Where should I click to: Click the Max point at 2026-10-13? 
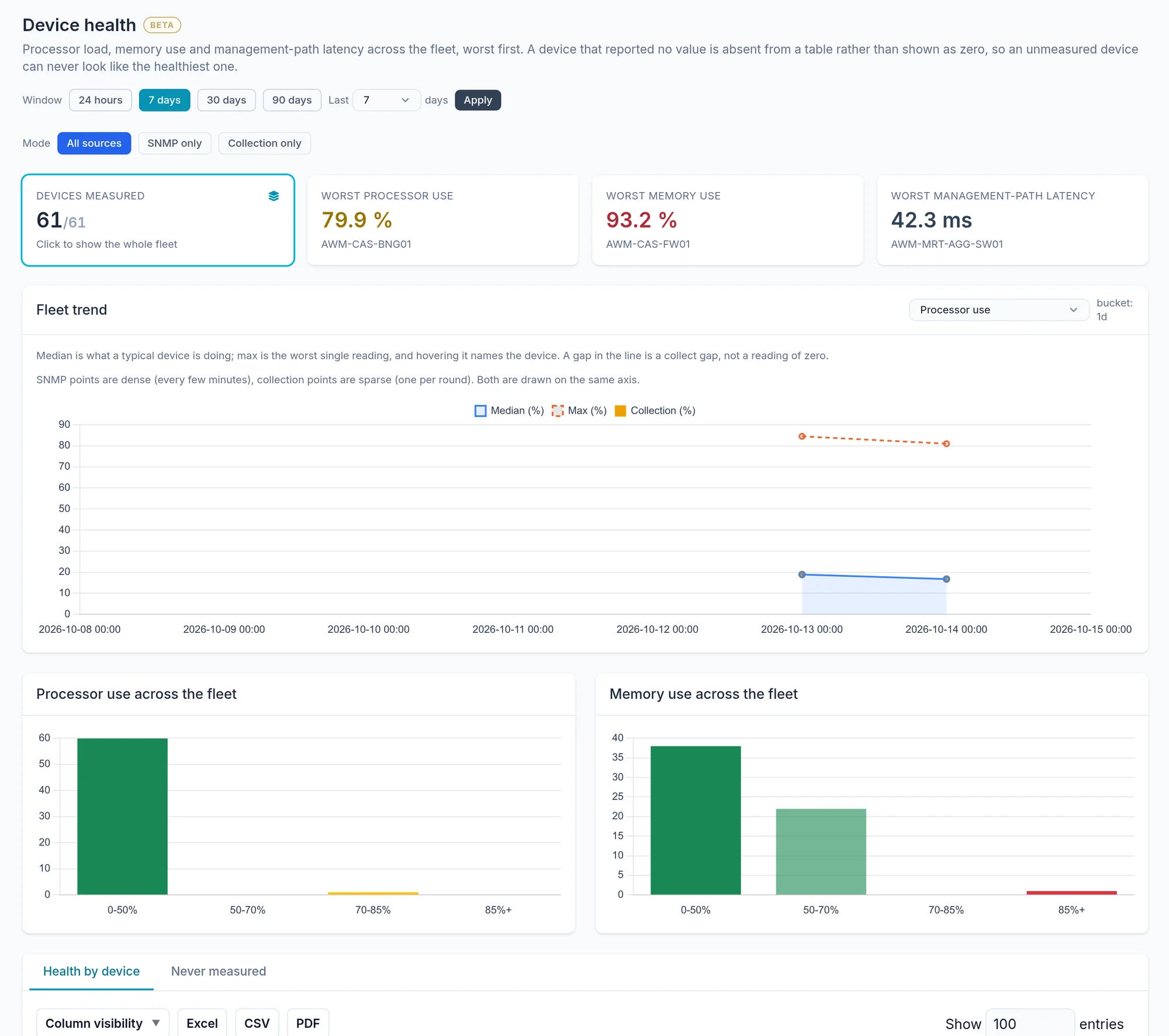click(x=802, y=436)
